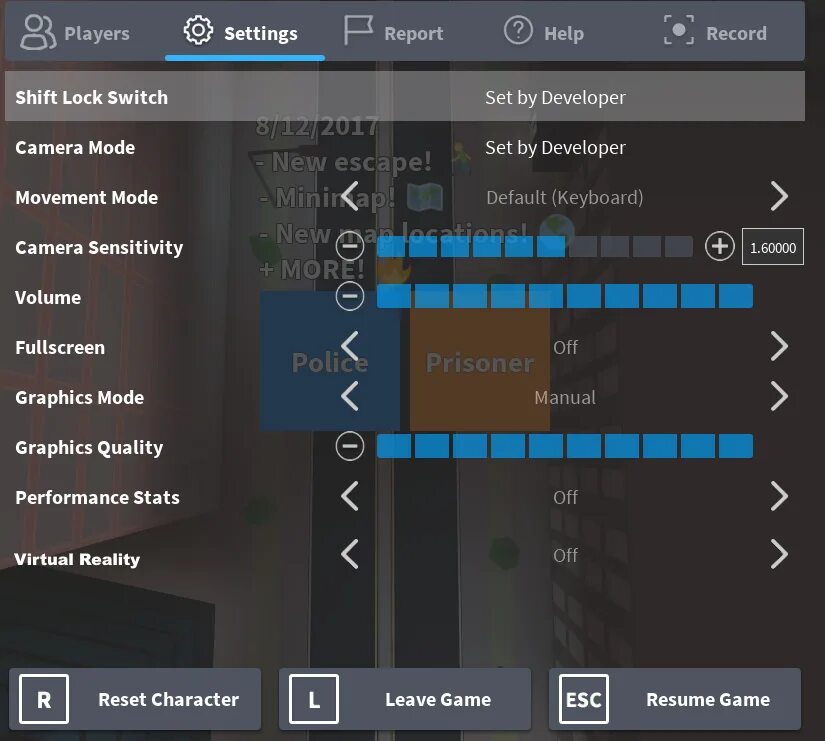Click the R key icon
Screen dimensions: 825x741
[44, 699]
